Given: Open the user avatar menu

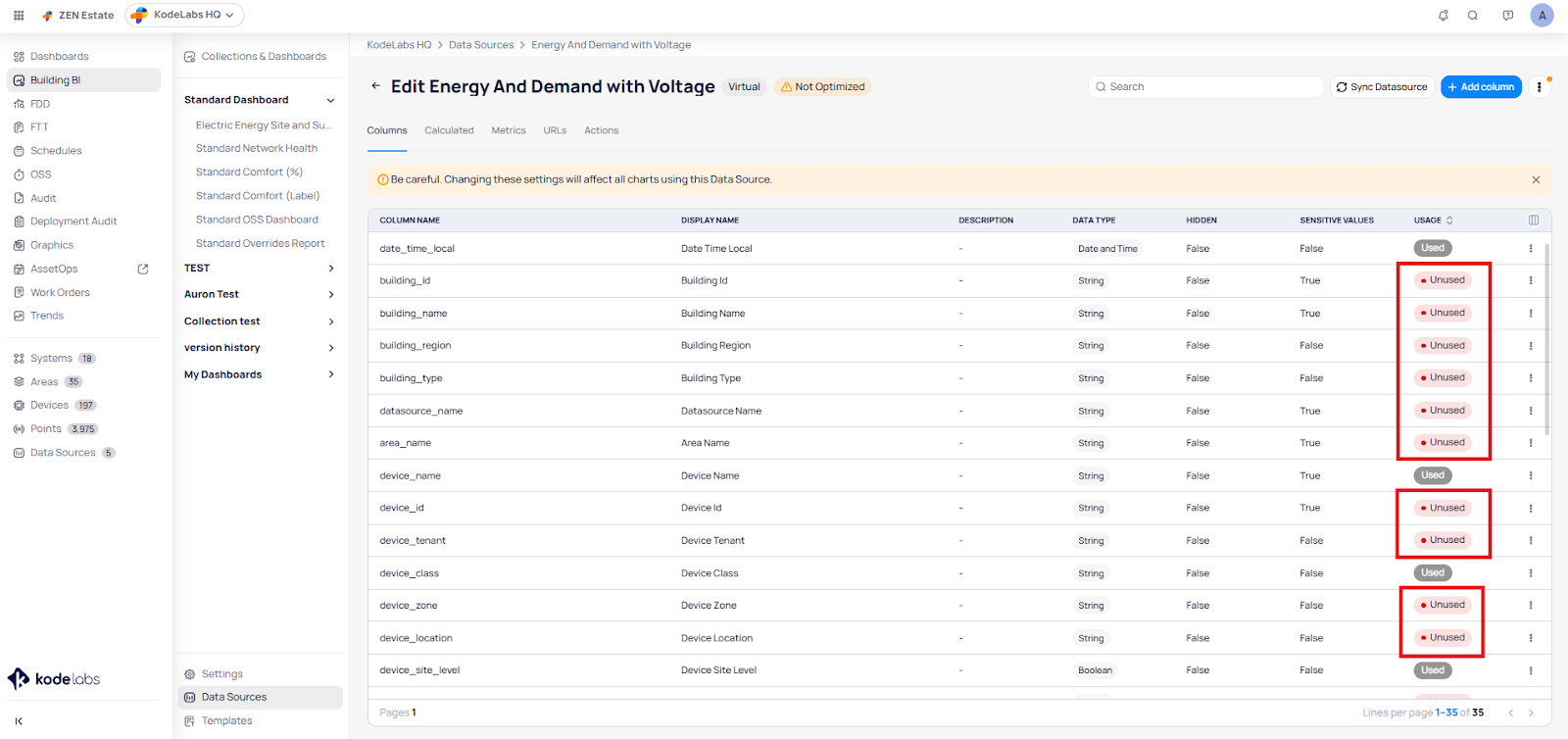Looking at the screenshot, I should pos(1542,15).
